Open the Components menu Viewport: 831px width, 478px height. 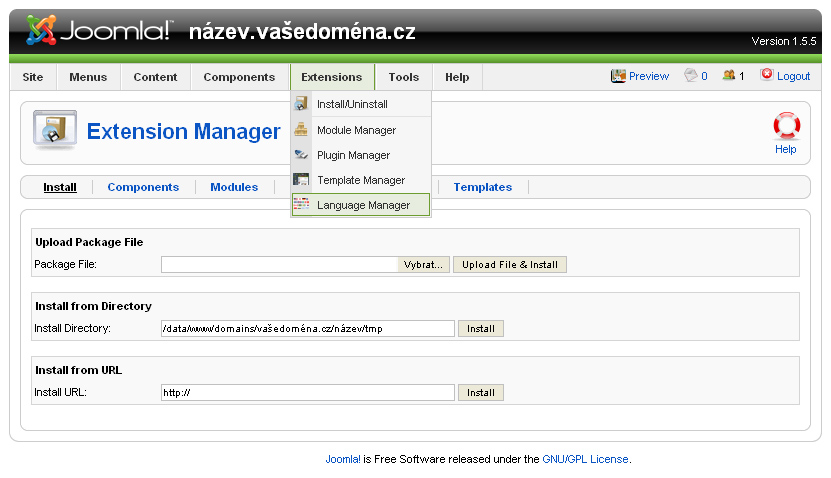click(239, 77)
